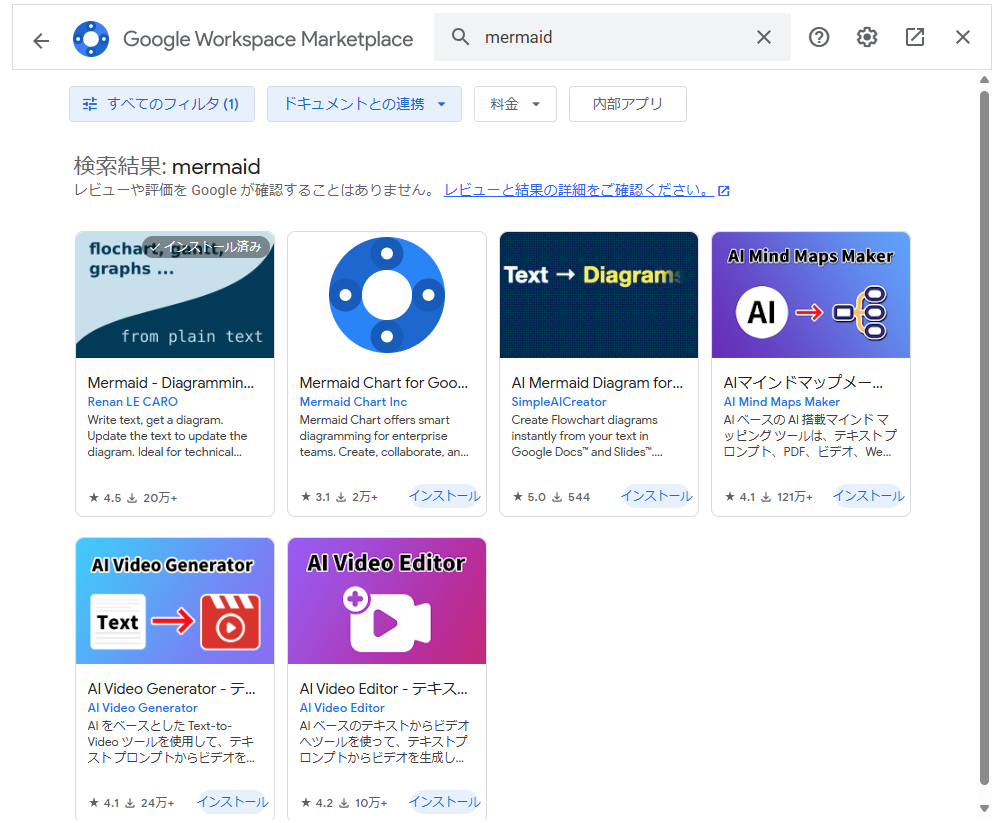Open the すべてのフィルタ (1) filter button
This screenshot has height=823, width=998.
[162, 104]
